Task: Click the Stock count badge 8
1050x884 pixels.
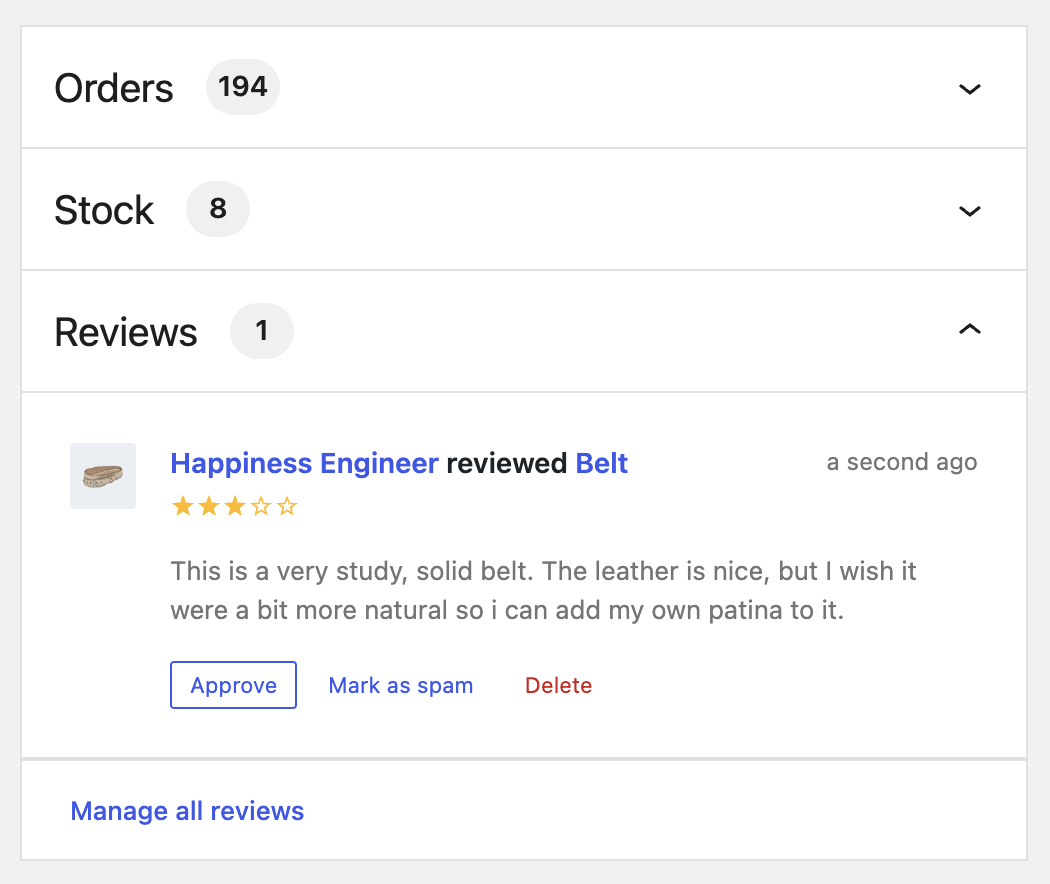Action: [x=218, y=209]
